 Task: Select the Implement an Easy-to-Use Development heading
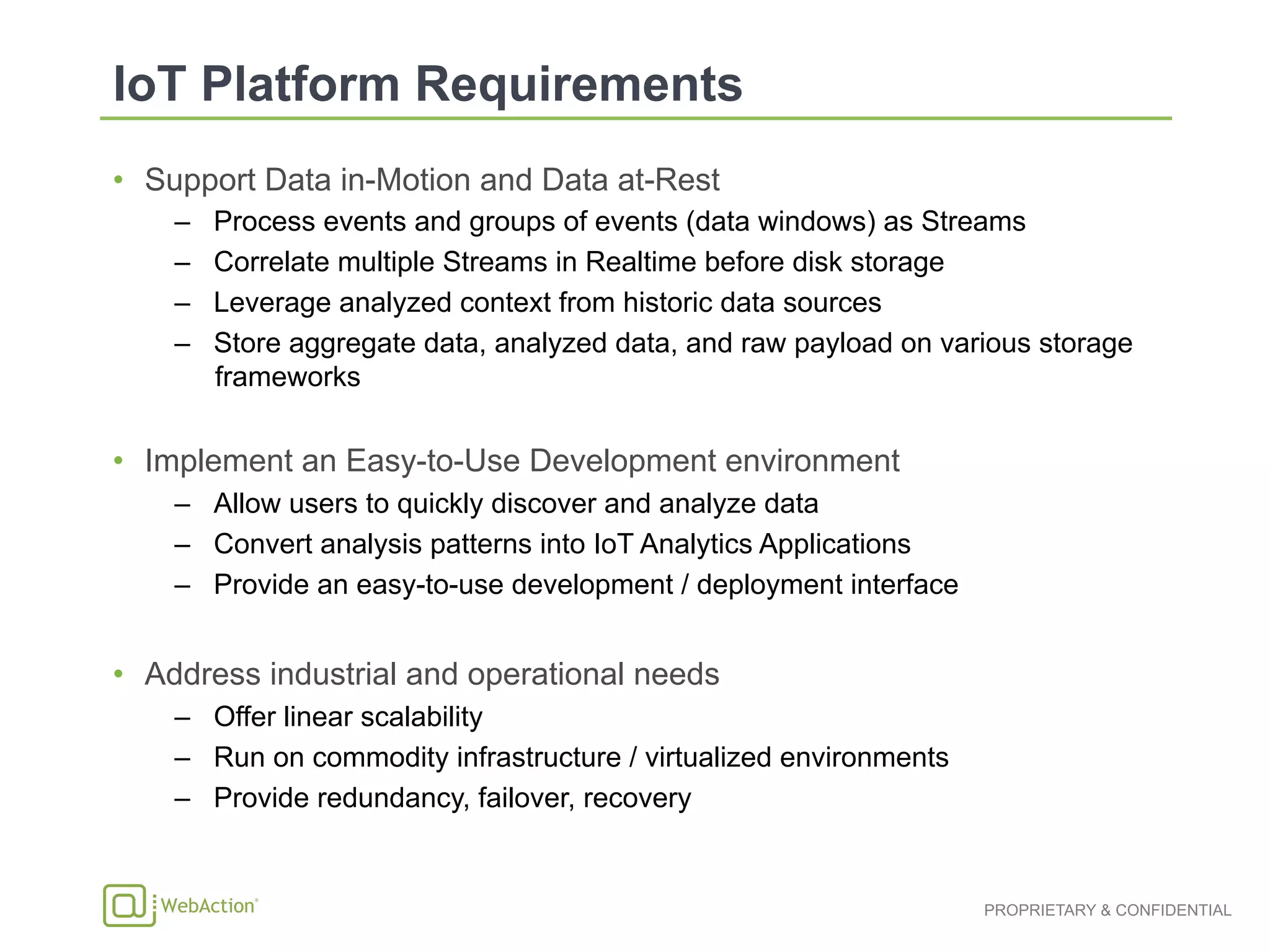(x=522, y=461)
